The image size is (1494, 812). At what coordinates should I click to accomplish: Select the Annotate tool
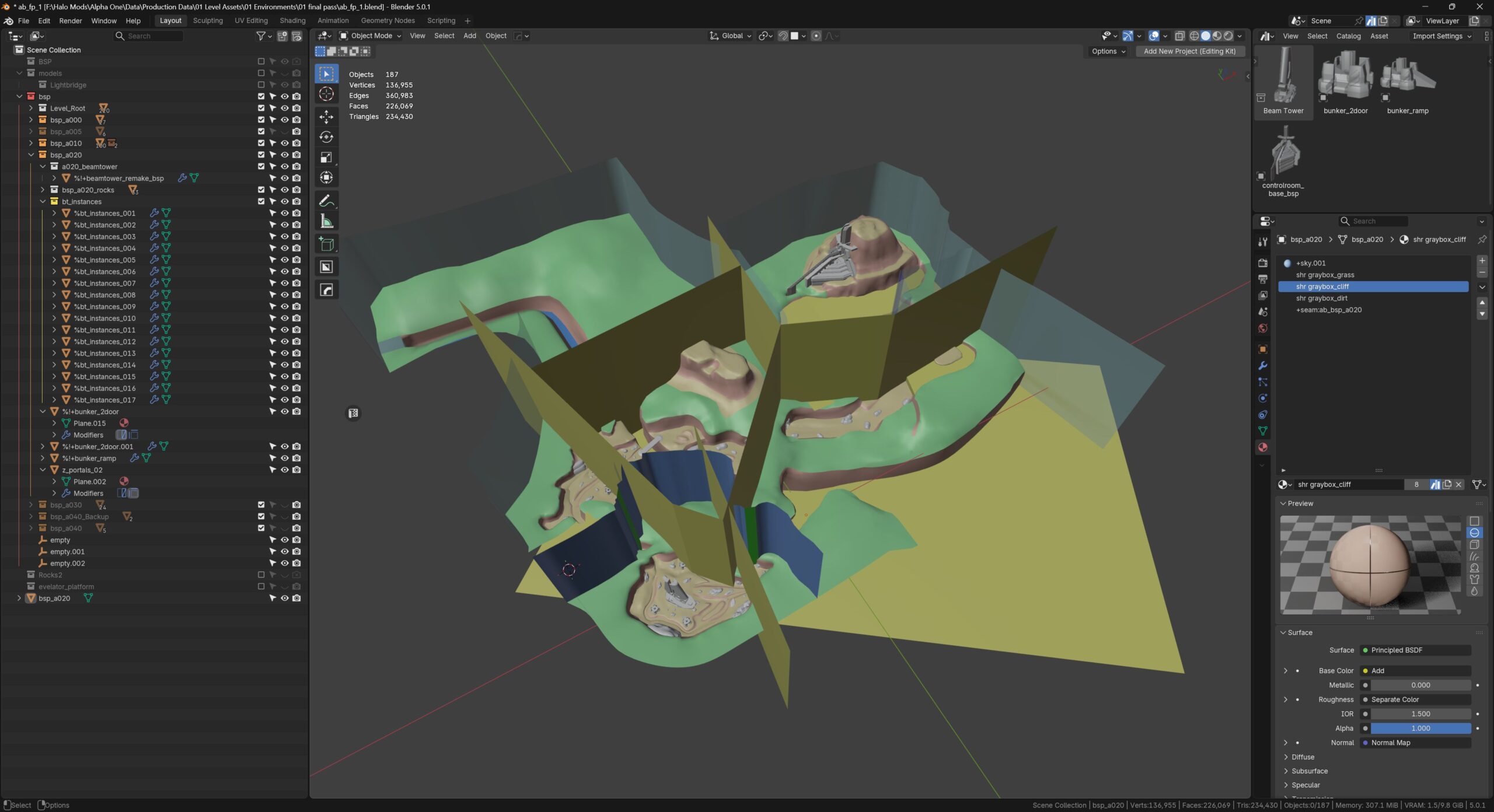click(326, 201)
